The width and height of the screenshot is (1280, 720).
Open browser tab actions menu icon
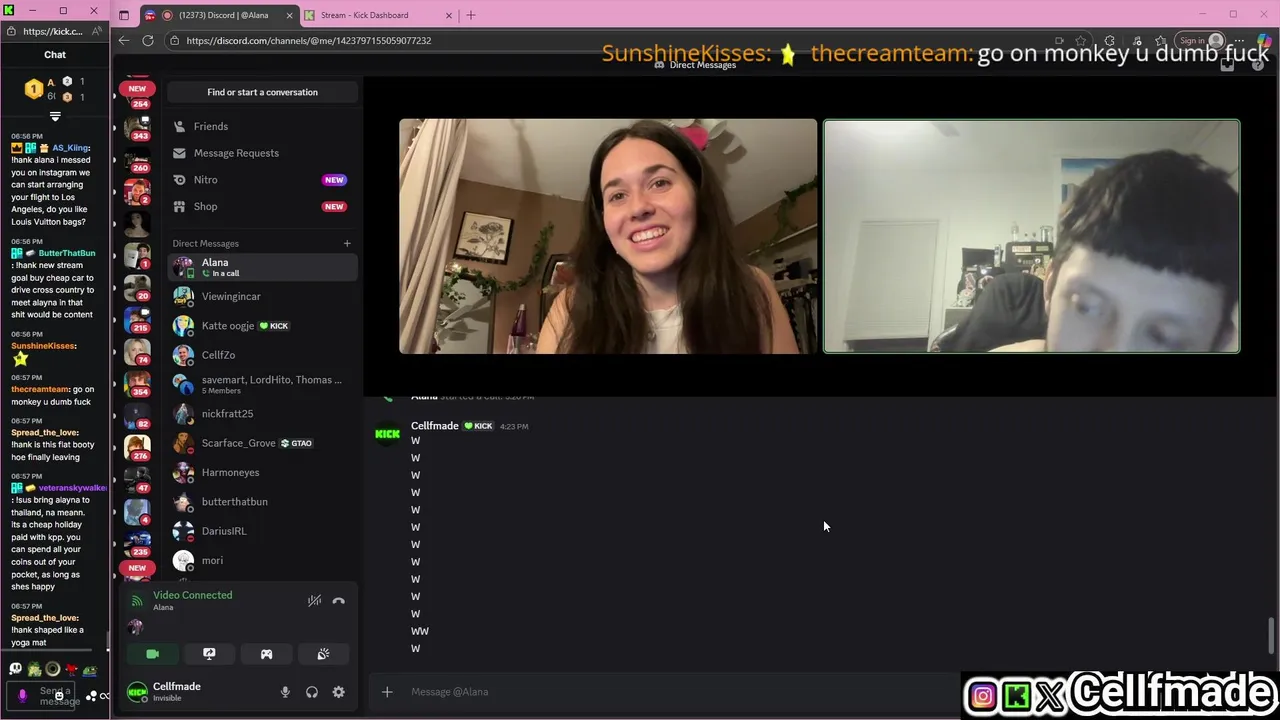coord(124,15)
